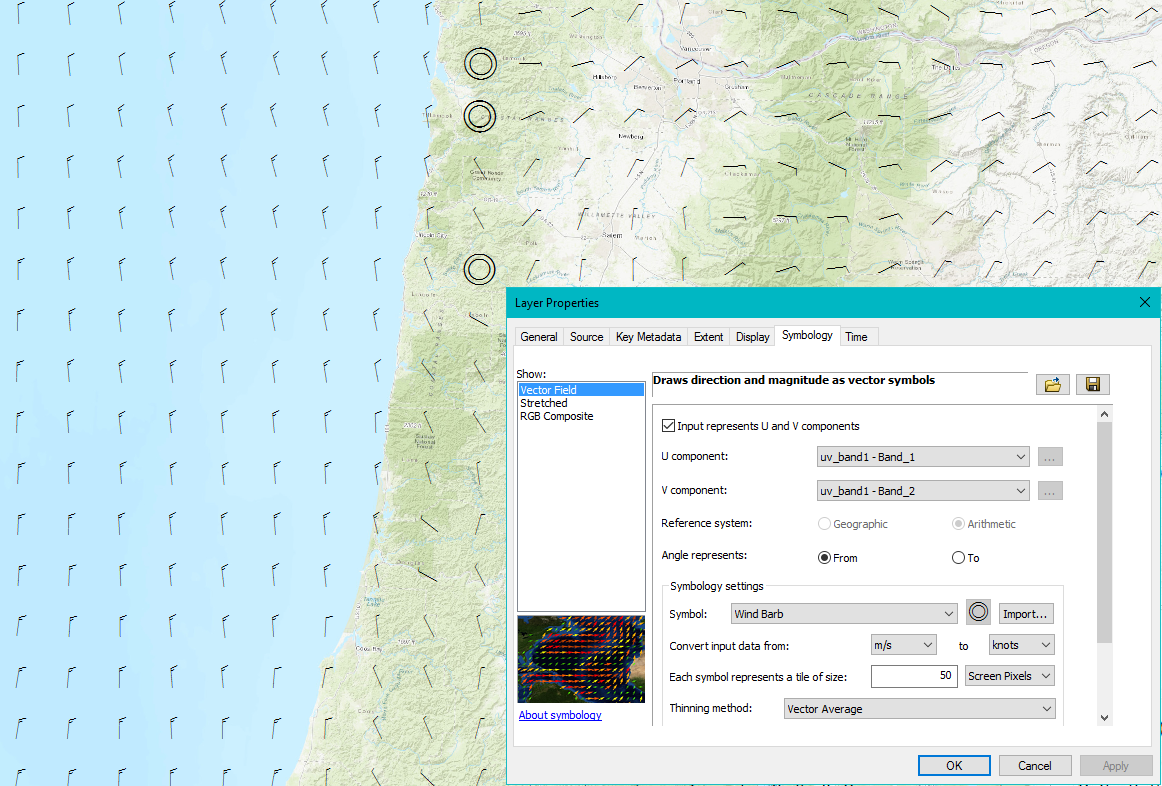Click the OK button
The width and height of the screenshot is (1162, 786).
(954, 766)
